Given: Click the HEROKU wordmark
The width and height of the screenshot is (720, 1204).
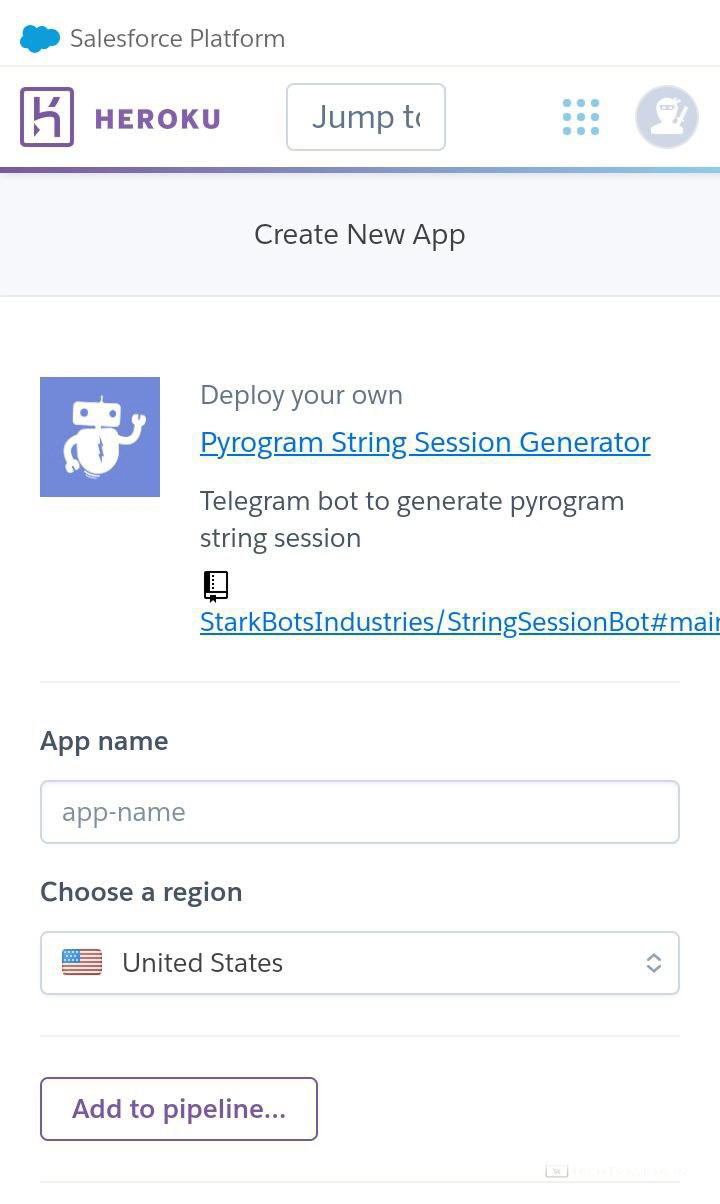Looking at the screenshot, I should point(158,119).
